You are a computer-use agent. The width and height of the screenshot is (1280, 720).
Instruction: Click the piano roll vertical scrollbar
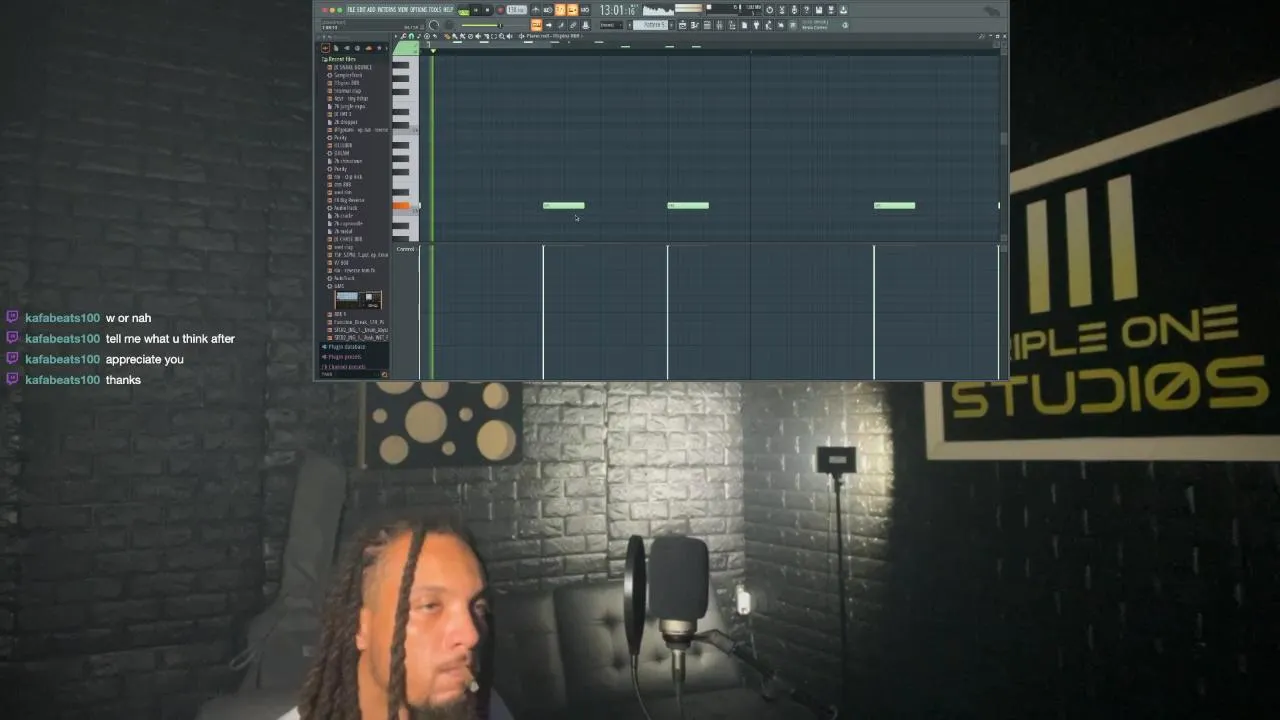(x=1004, y=140)
